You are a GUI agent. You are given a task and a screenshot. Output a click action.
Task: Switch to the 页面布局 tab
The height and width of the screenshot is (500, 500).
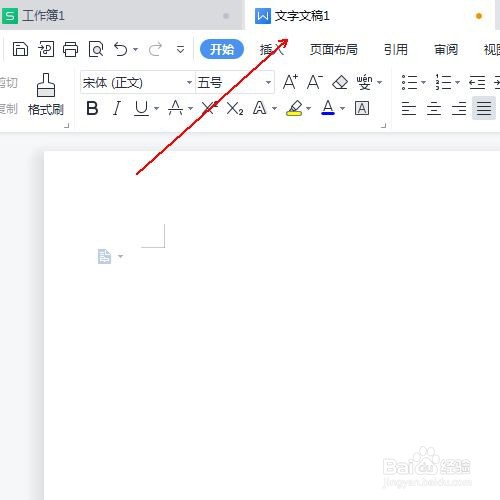pos(334,50)
